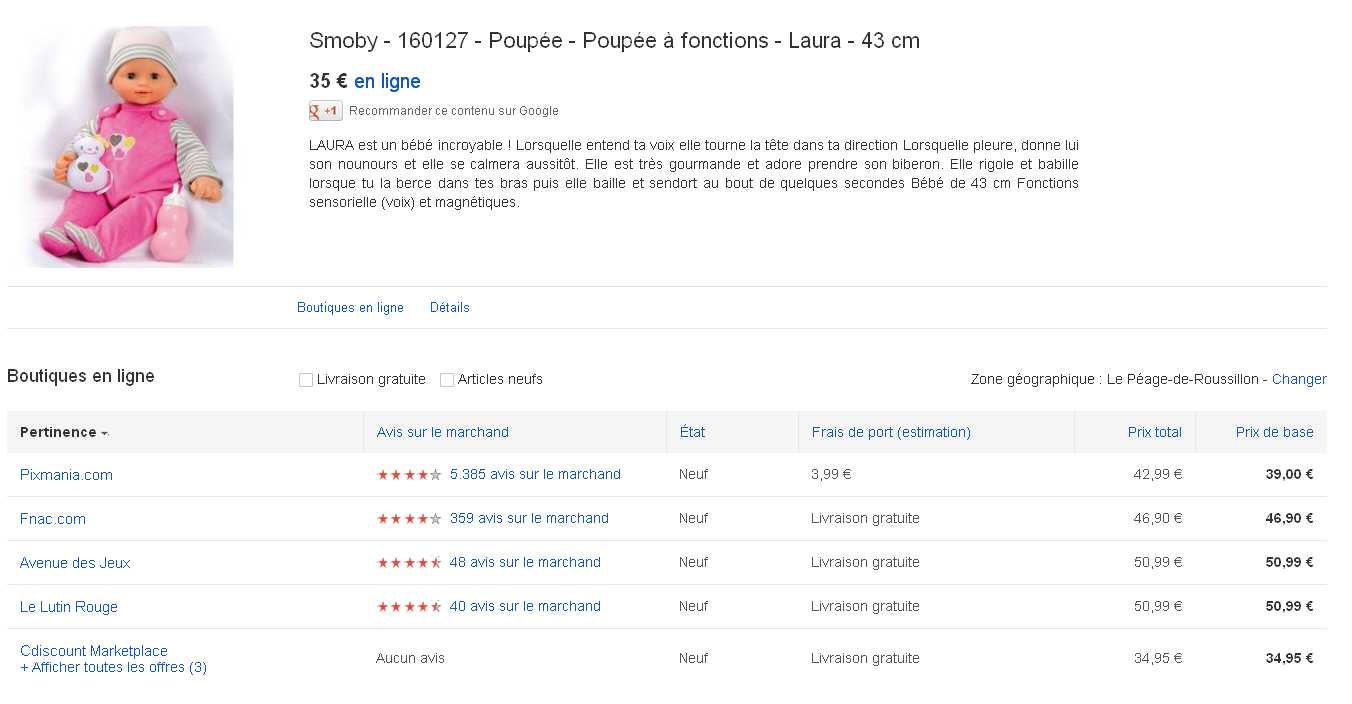Screen dimensions: 1352x704
Task: Click the Changer location link
Action: pos(1298,380)
